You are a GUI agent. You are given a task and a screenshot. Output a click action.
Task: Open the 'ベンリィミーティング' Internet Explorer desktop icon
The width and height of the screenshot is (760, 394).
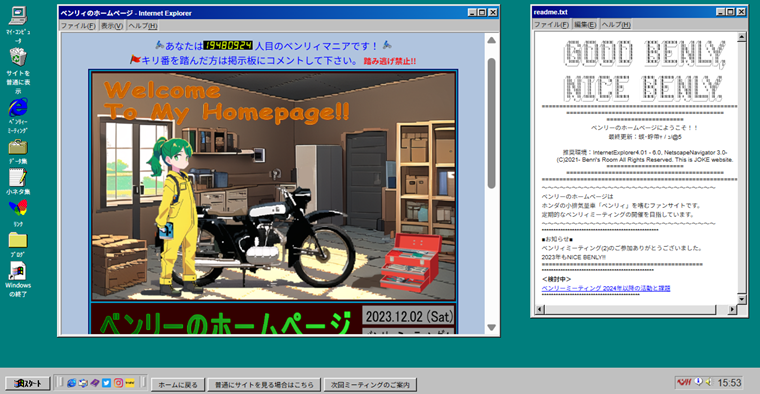(18, 115)
